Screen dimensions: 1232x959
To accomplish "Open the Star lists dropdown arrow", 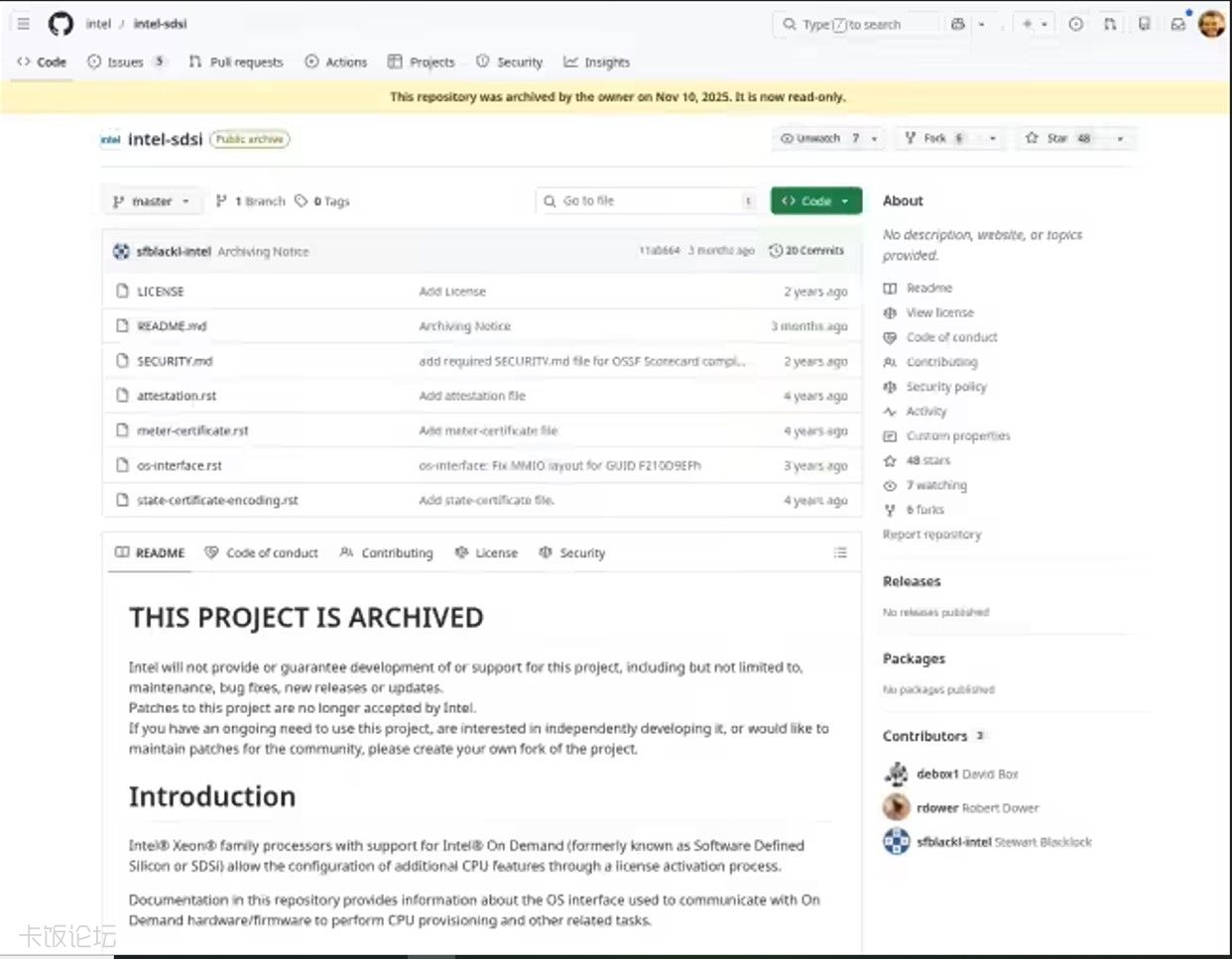I will (1120, 139).
